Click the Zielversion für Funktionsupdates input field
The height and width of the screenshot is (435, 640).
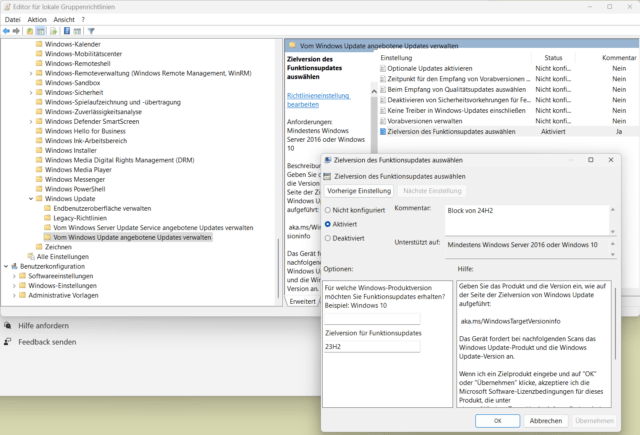372,346
